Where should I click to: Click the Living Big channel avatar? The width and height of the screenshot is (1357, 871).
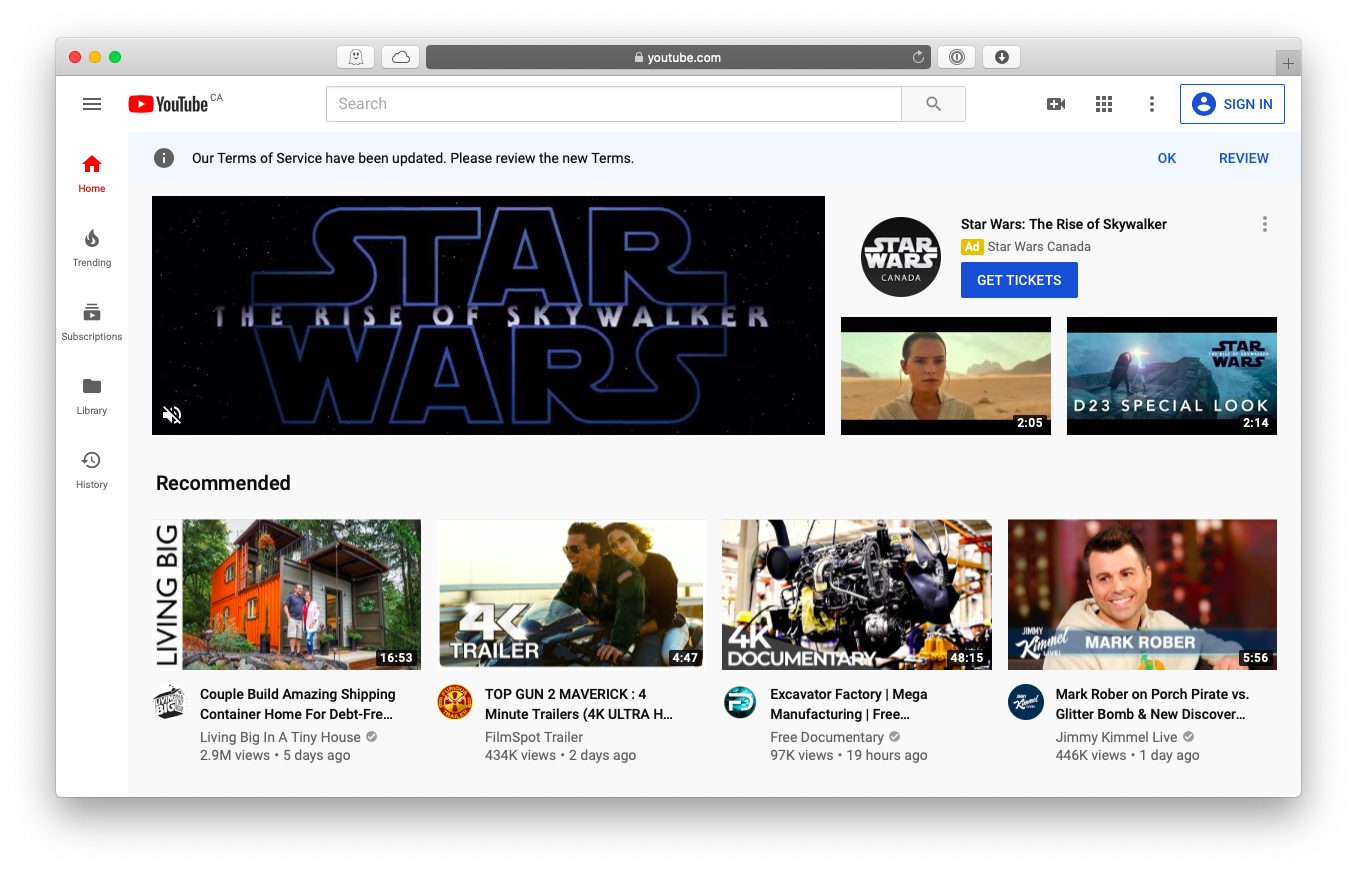point(170,702)
